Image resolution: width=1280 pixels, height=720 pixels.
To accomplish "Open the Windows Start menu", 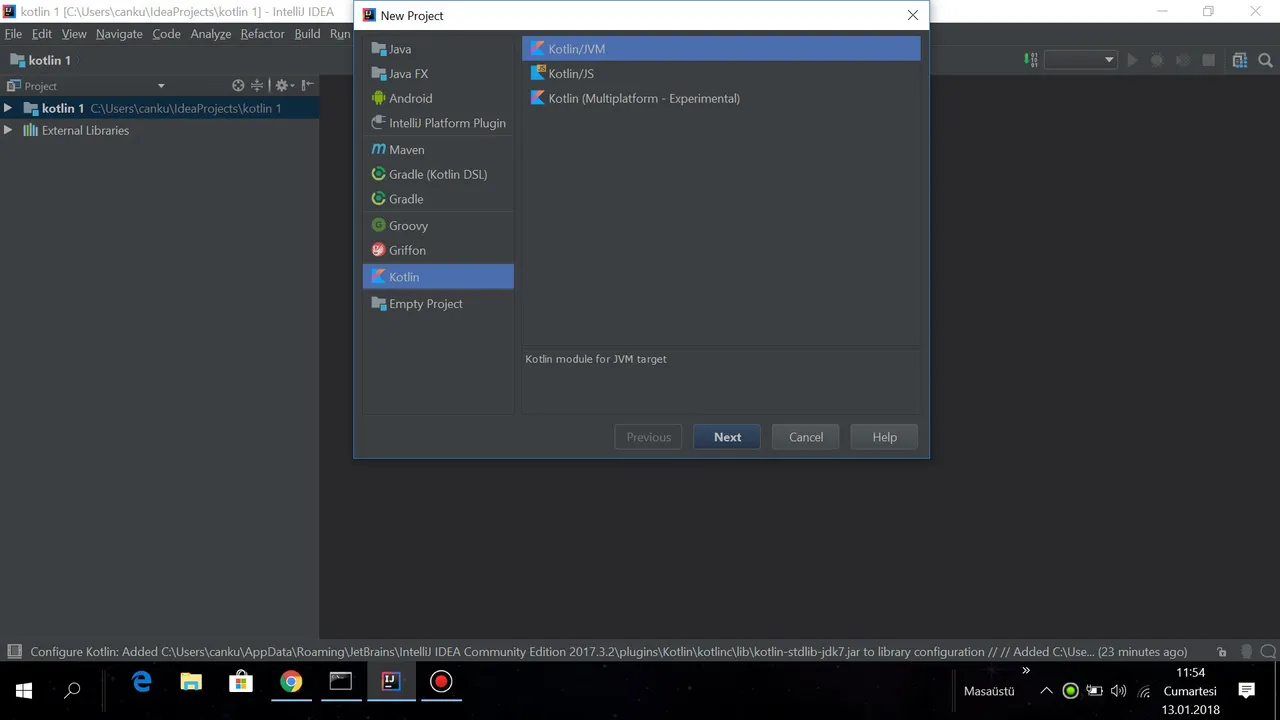I will pos(24,690).
